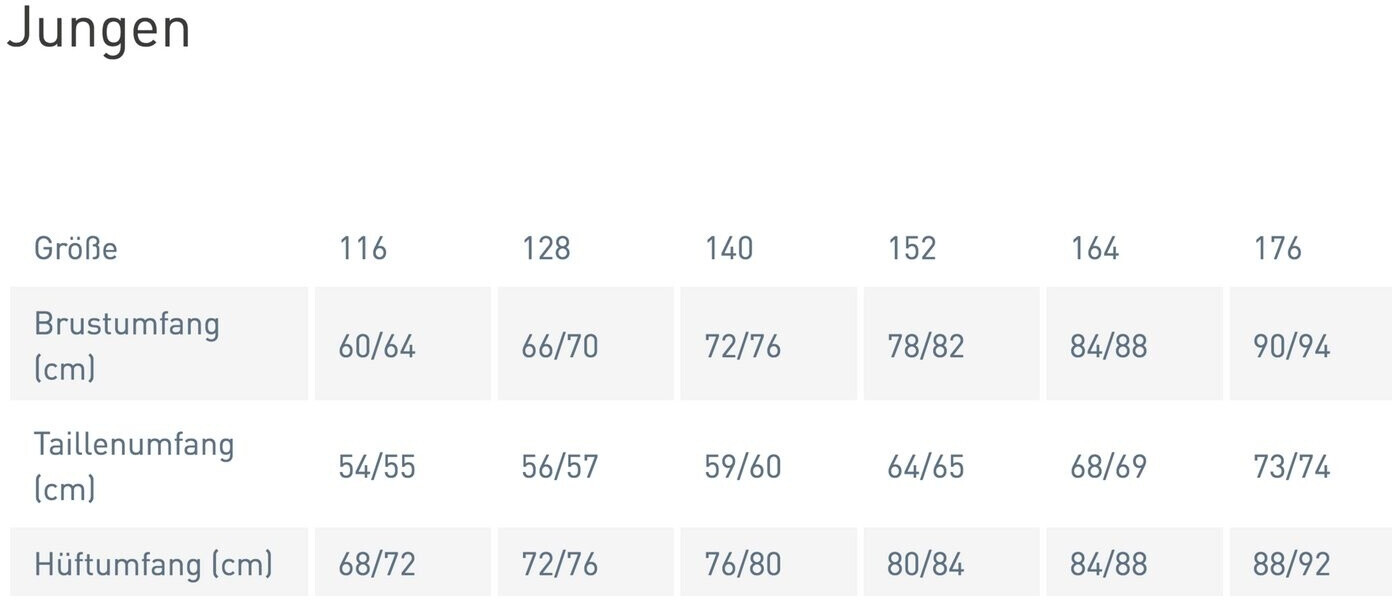
Task: Select Brustumfang value 90/94 for size 176
Action: (x=1292, y=346)
